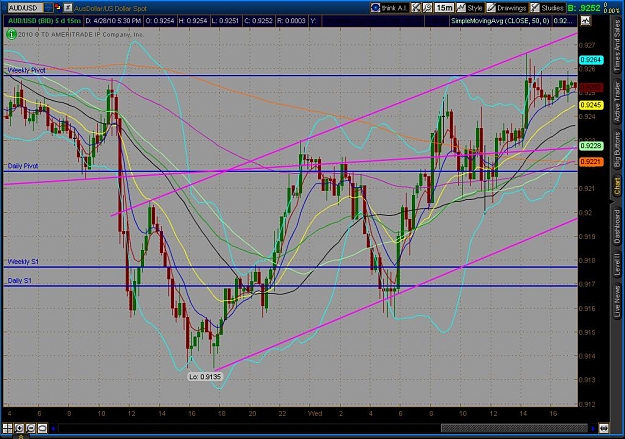The width and height of the screenshot is (625, 439).
Task: Click the magnifier zoom tool icon
Action: click(427, 8)
